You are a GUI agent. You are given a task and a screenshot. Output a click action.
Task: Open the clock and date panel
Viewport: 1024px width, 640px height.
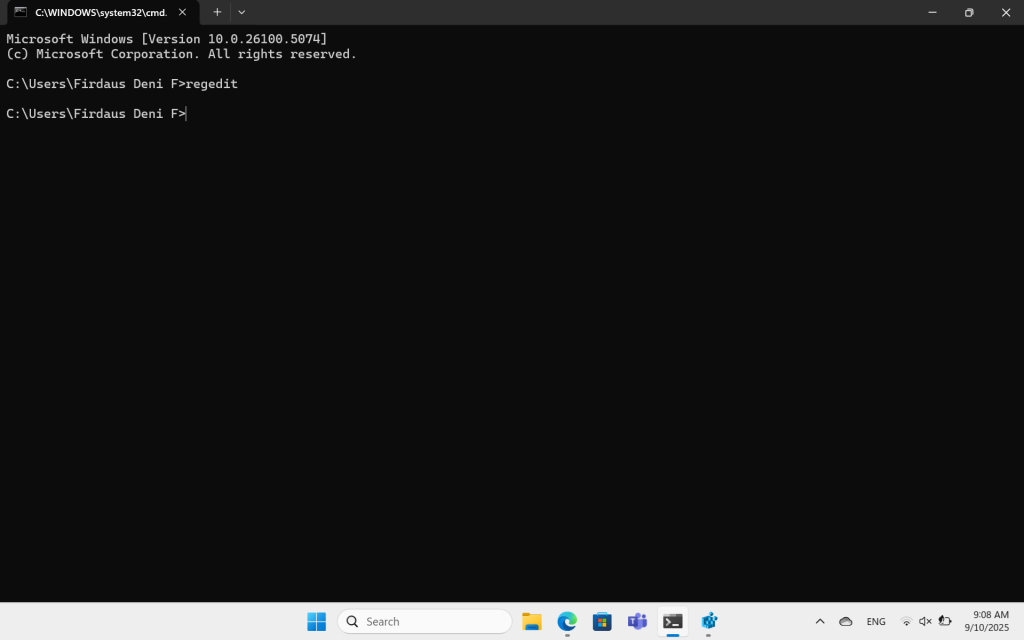(x=987, y=622)
